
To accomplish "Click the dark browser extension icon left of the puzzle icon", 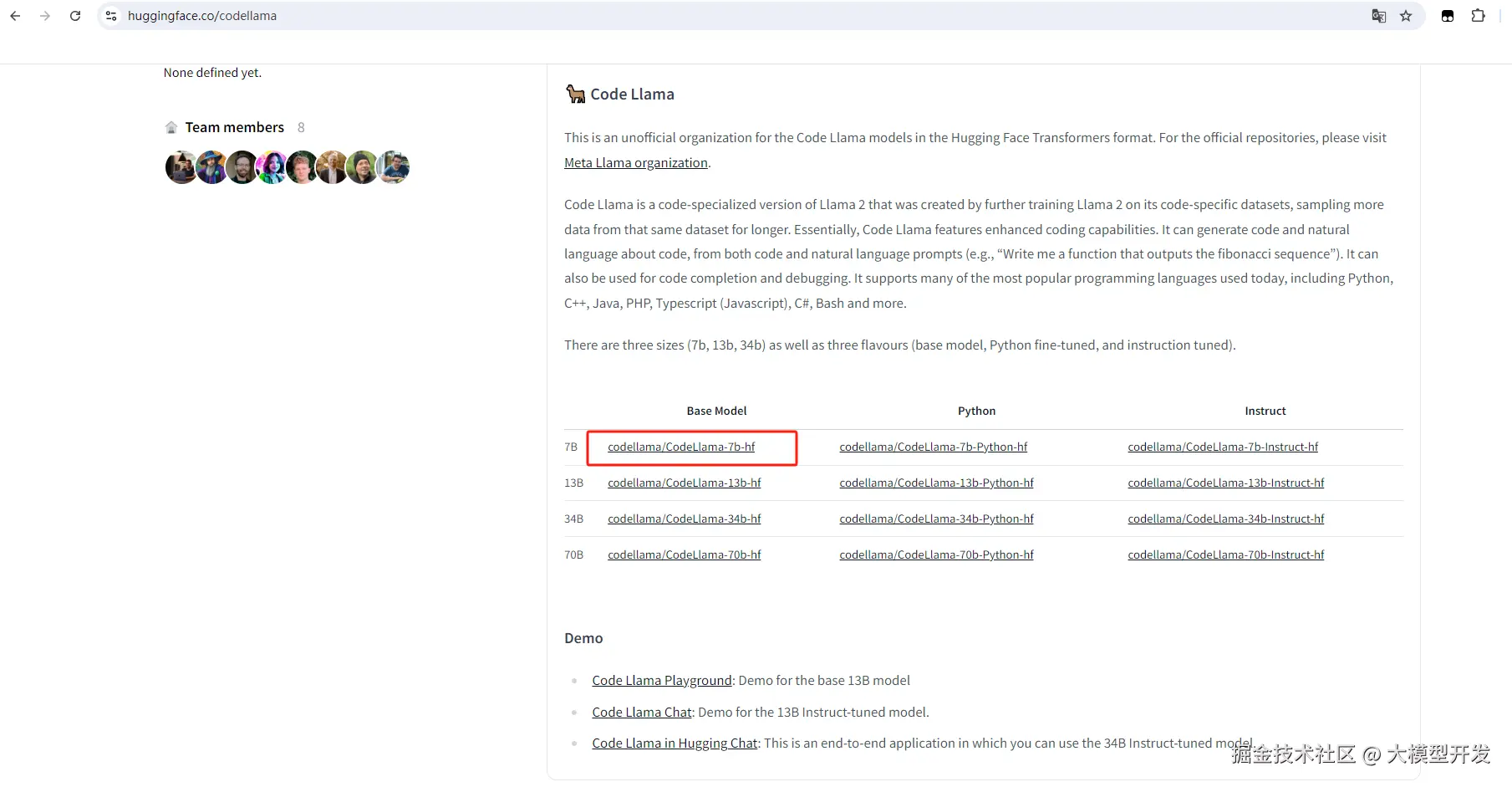I will (x=1448, y=16).
